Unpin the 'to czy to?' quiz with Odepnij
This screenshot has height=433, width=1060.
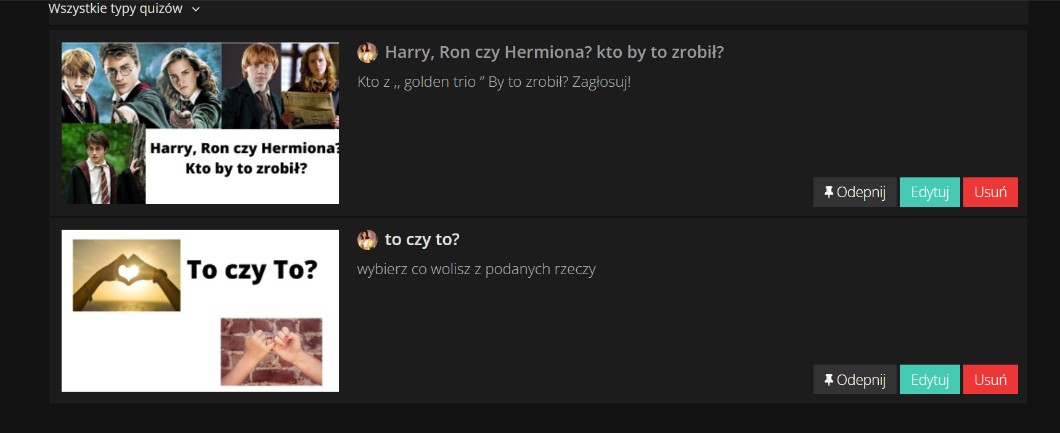(x=855, y=380)
